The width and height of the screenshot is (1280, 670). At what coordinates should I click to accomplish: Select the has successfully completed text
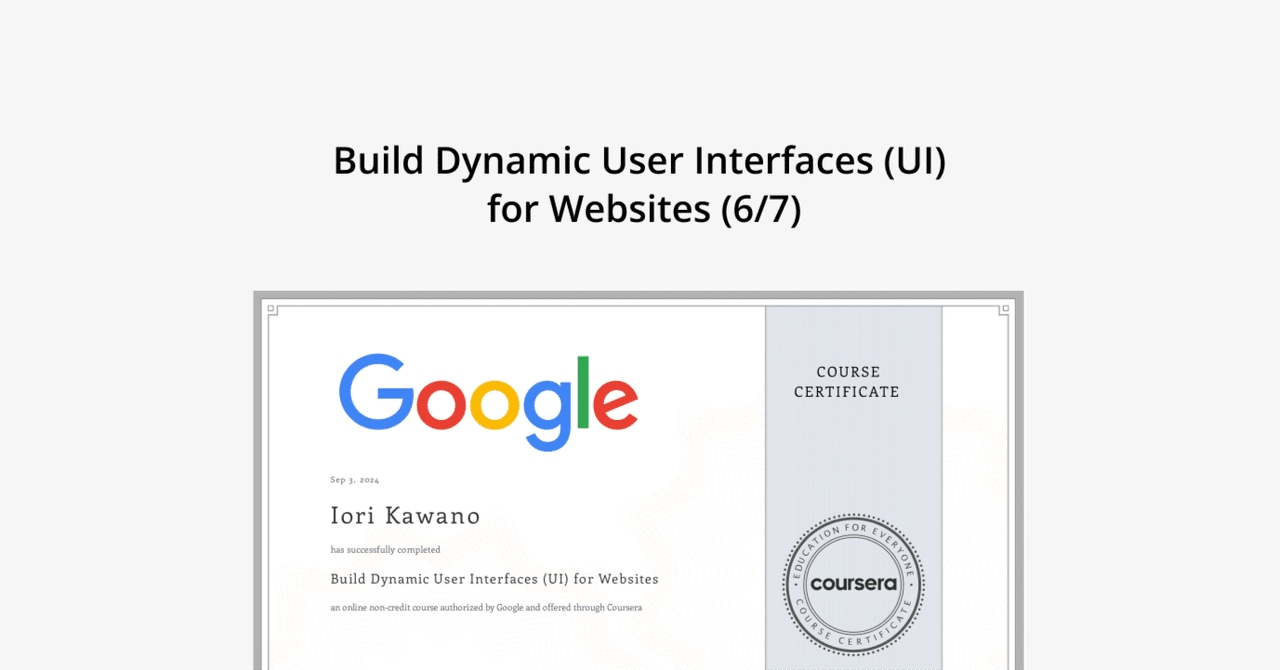point(385,549)
